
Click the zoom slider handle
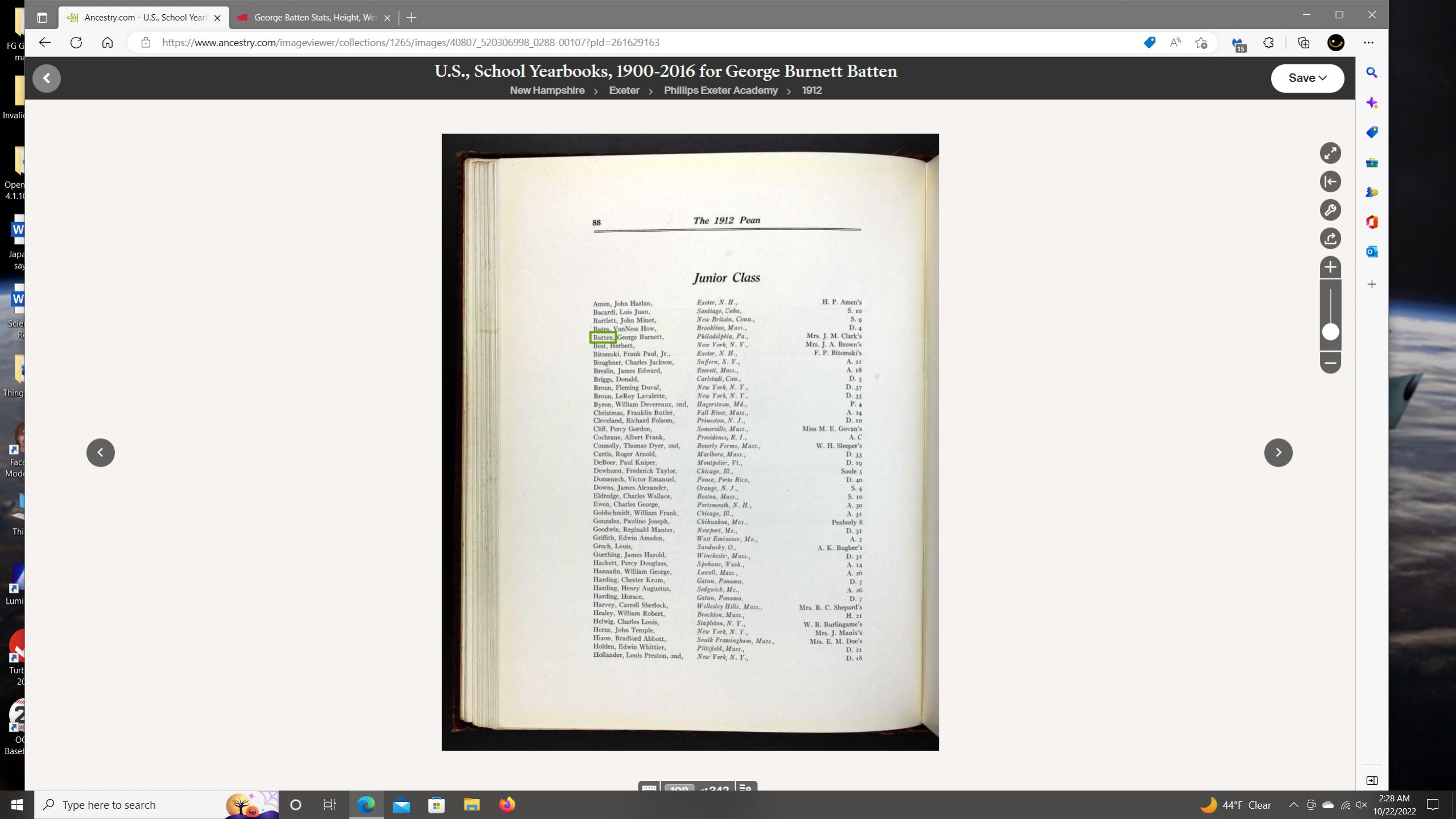(1330, 332)
